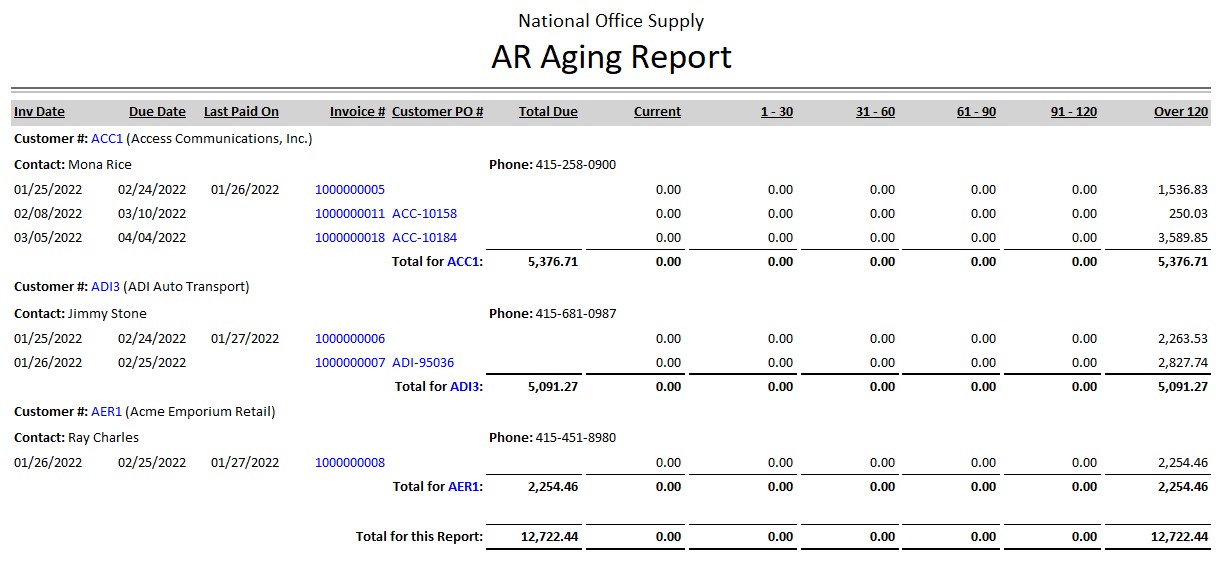This screenshot has height=564, width=1226.
Task: Open invoice 1000000006
Action: [349, 339]
